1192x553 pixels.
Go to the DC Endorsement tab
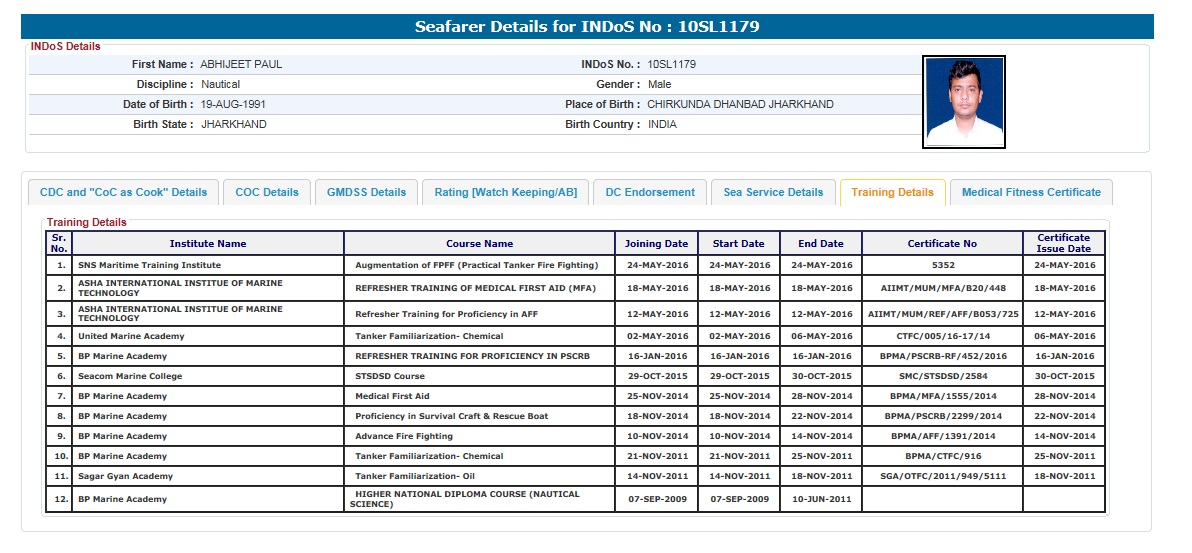tap(650, 192)
